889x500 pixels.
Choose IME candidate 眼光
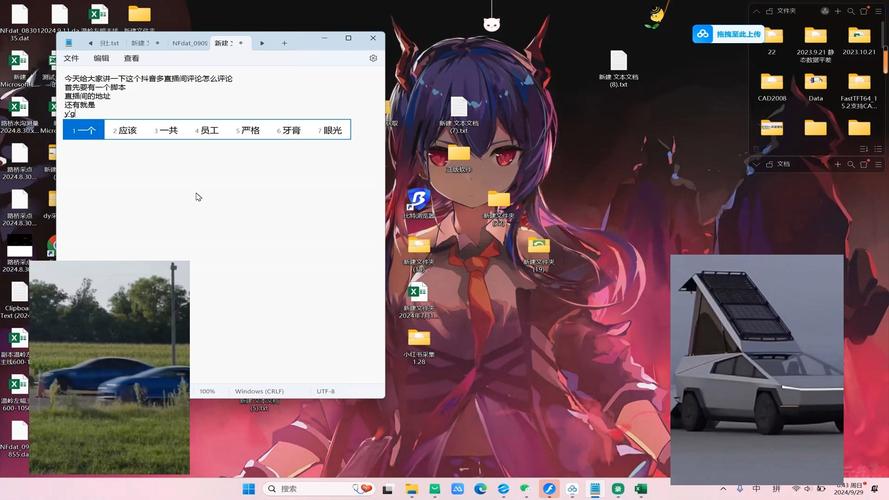[x=330, y=130]
